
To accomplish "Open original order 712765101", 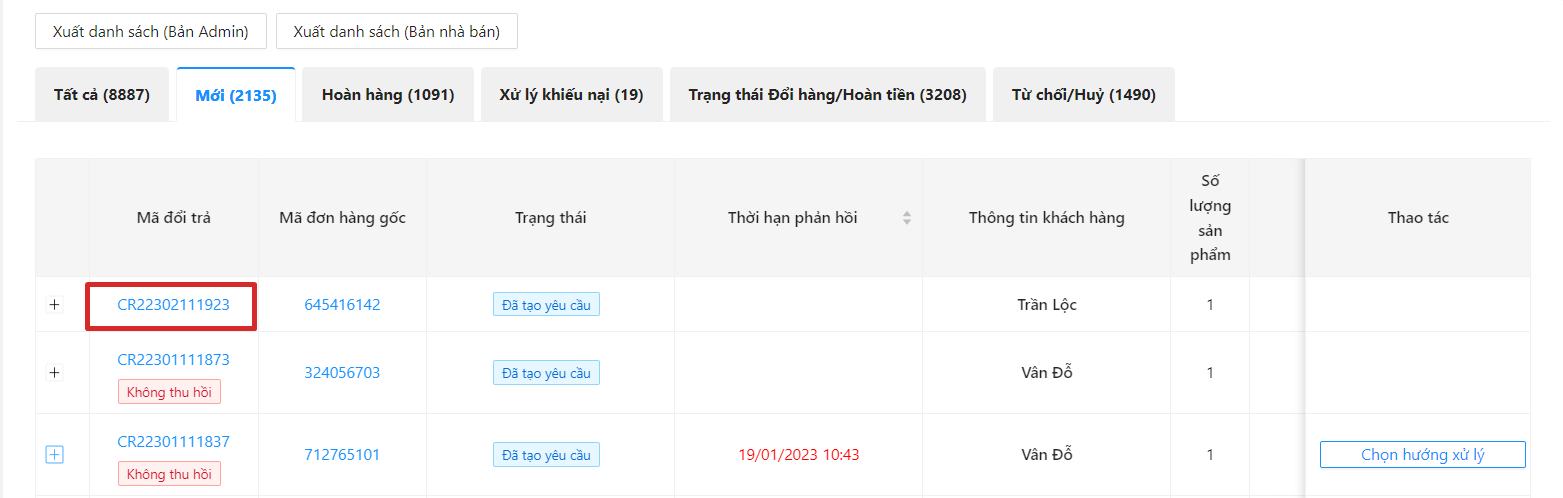I will [342, 455].
